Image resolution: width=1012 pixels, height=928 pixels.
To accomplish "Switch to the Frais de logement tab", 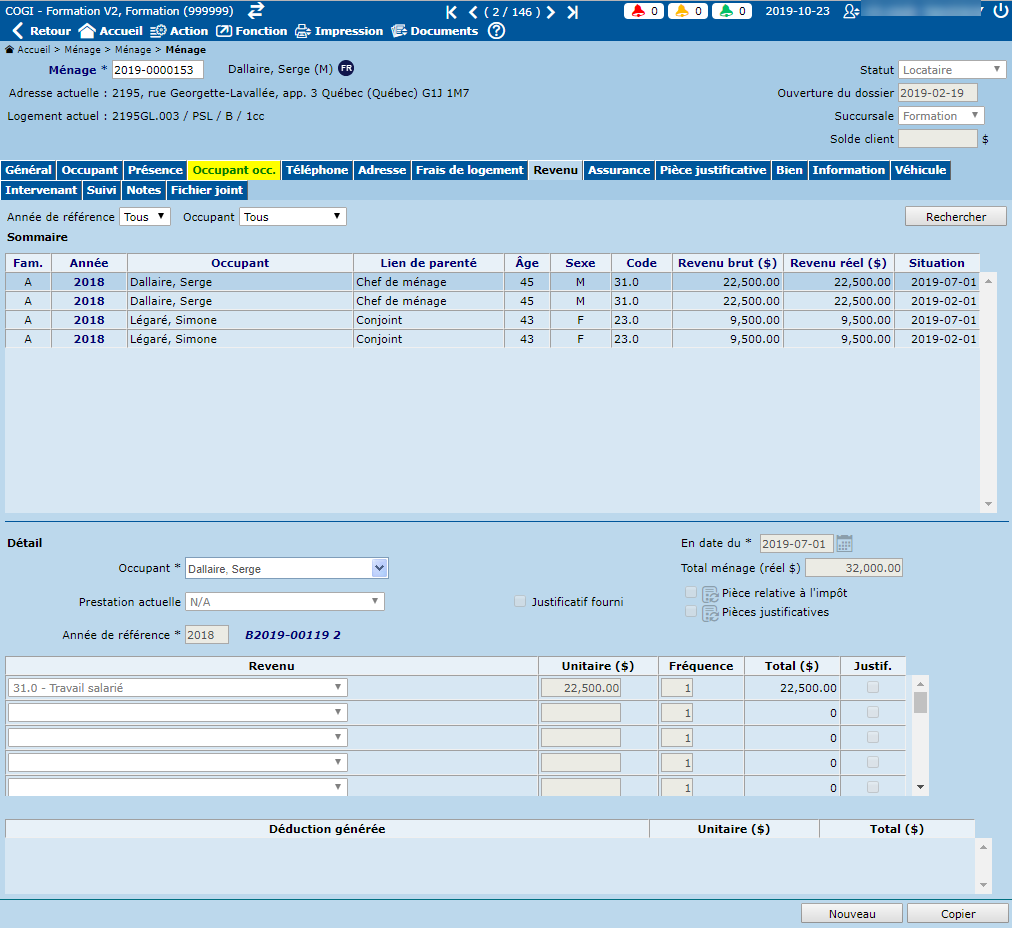I will [x=469, y=170].
